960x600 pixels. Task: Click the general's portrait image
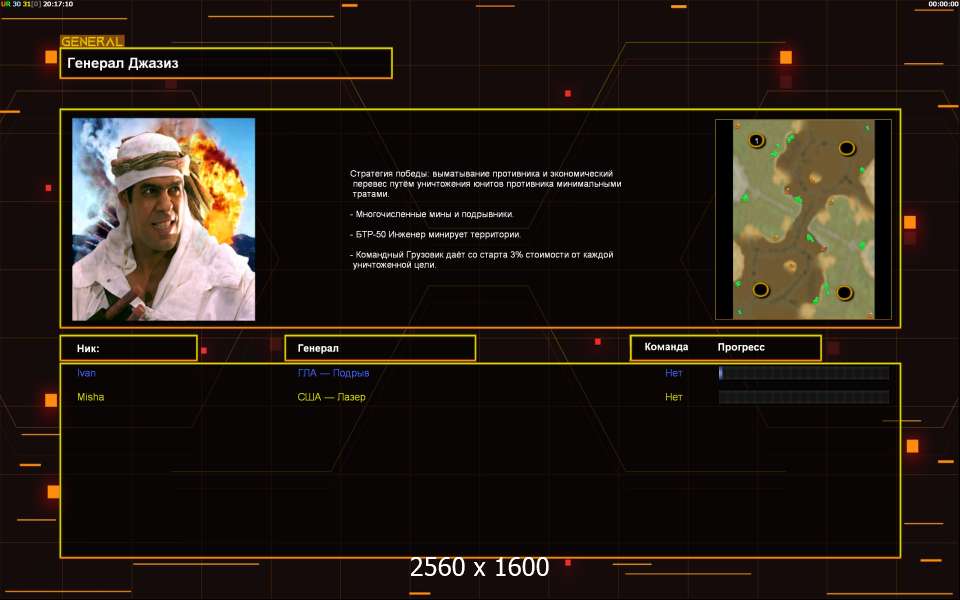click(163, 219)
